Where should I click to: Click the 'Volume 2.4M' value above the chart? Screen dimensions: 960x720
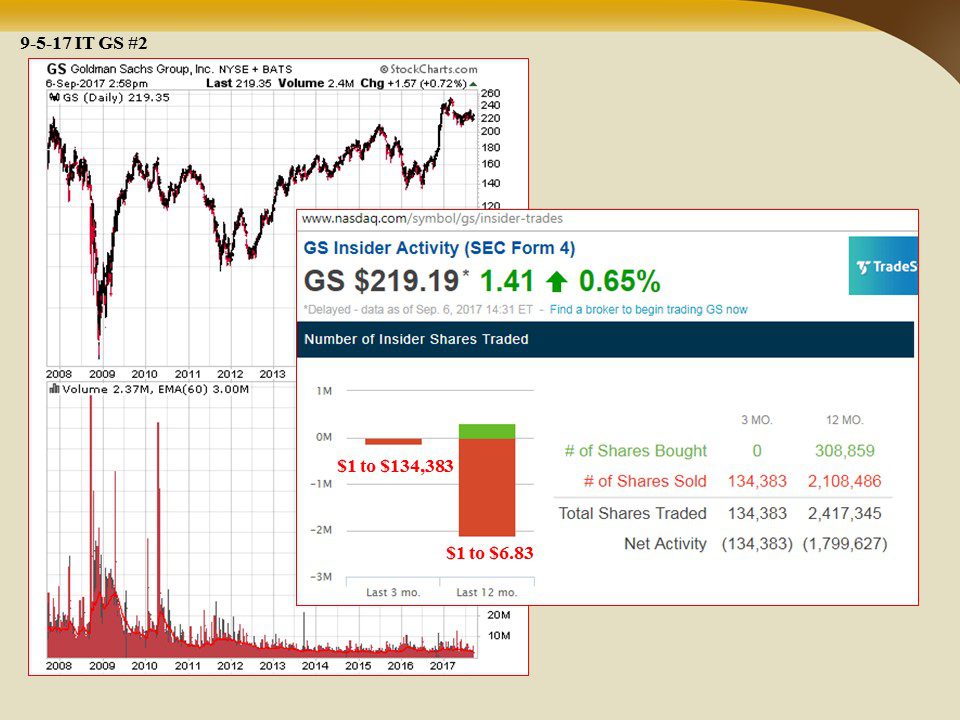[316, 83]
